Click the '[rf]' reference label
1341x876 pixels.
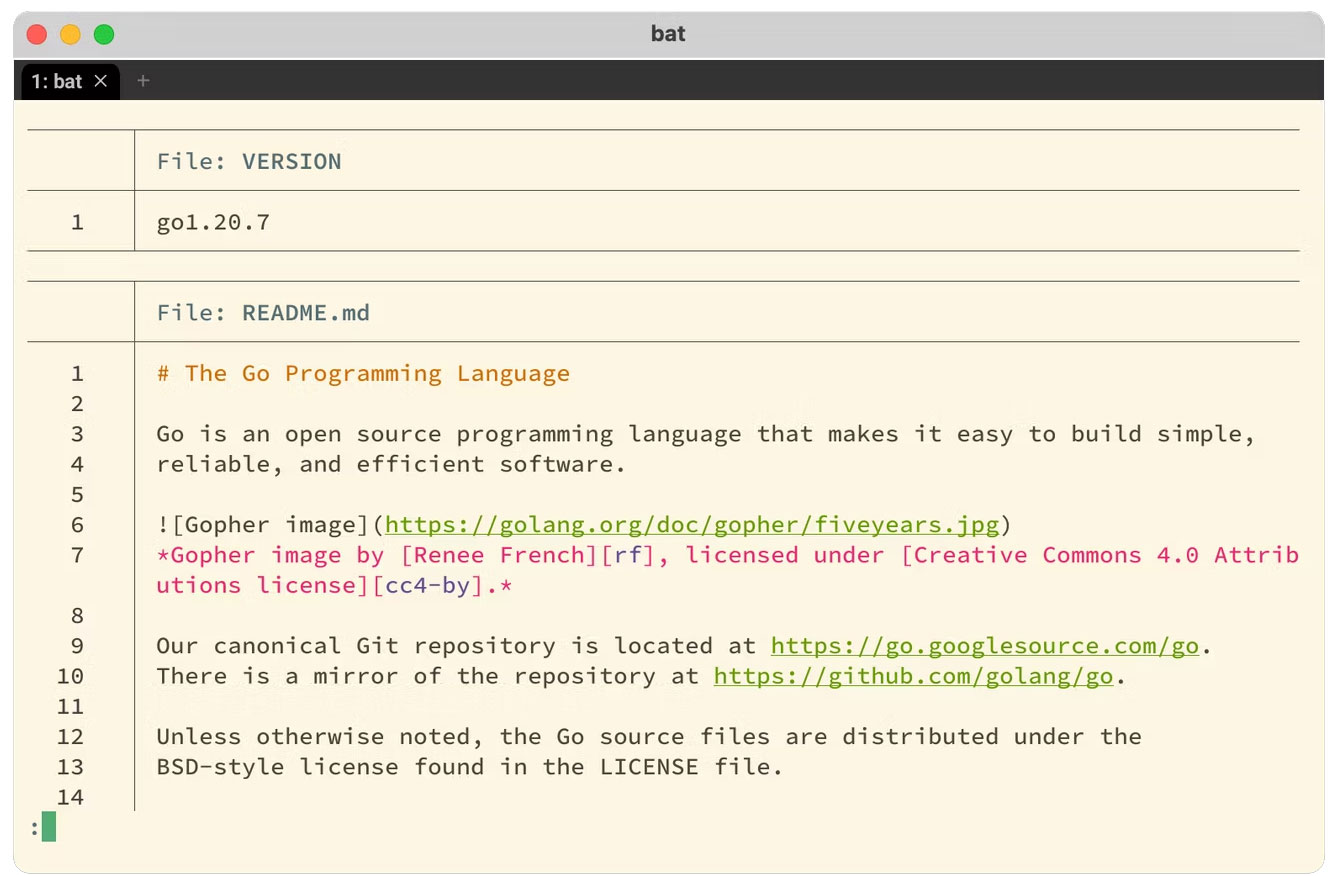(x=627, y=555)
